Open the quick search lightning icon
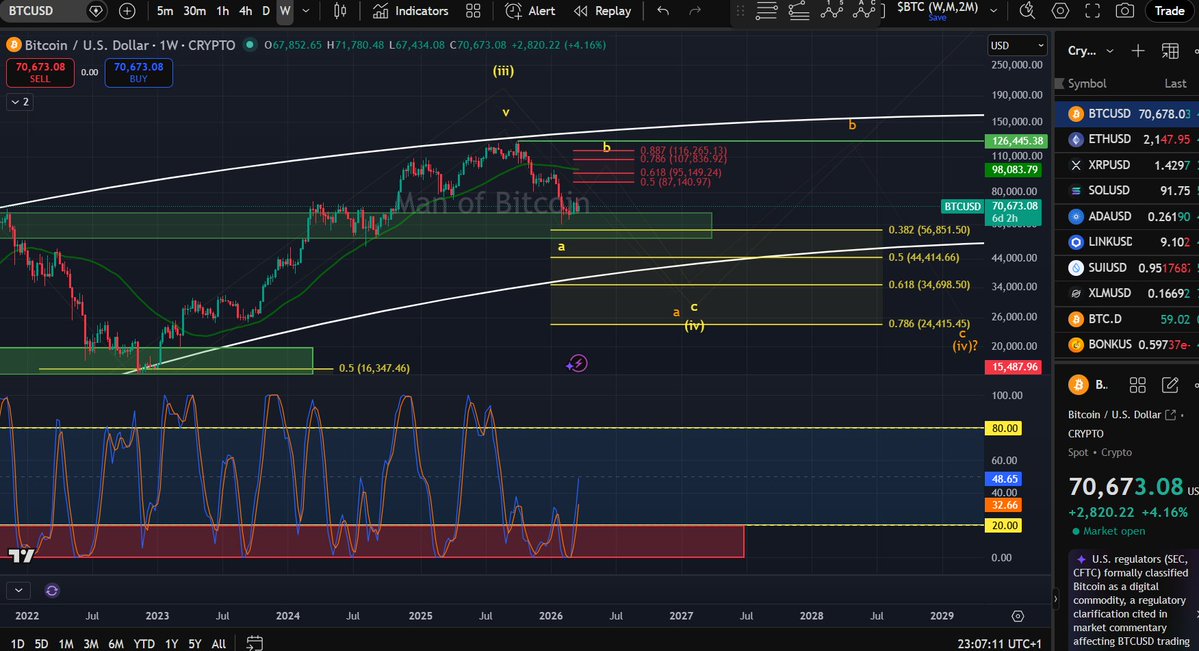The image size is (1199, 651). coord(1028,11)
